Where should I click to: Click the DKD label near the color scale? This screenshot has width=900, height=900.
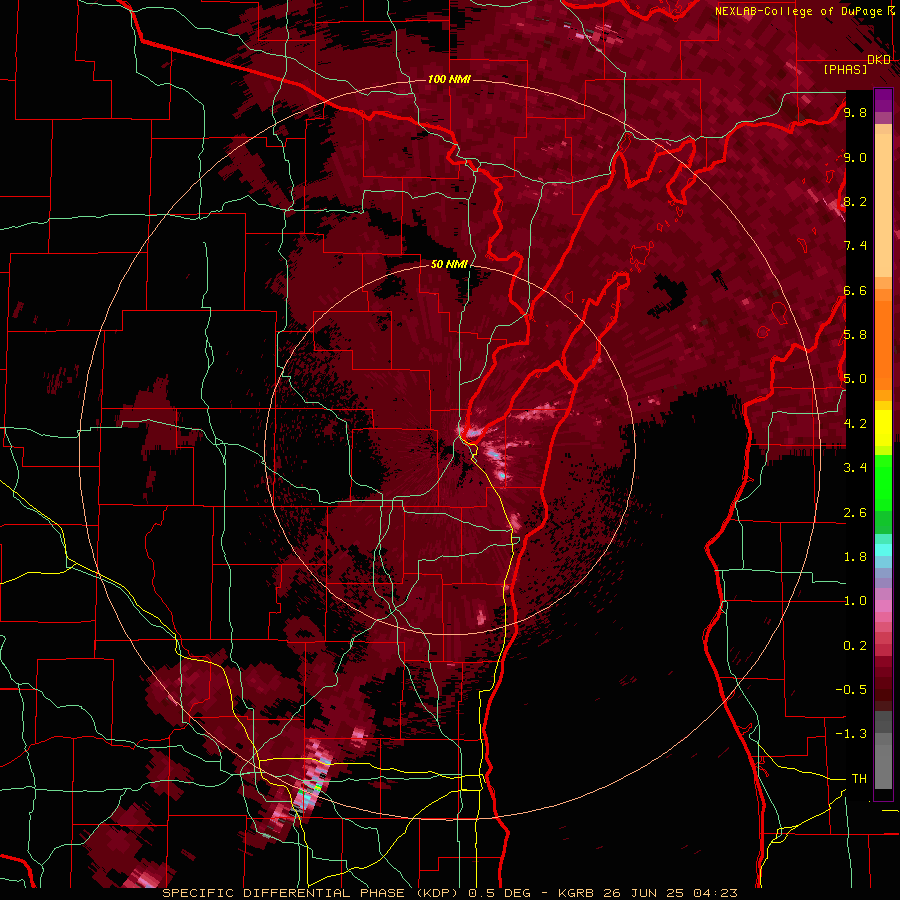pyautogui.click(x=879, y=60)
